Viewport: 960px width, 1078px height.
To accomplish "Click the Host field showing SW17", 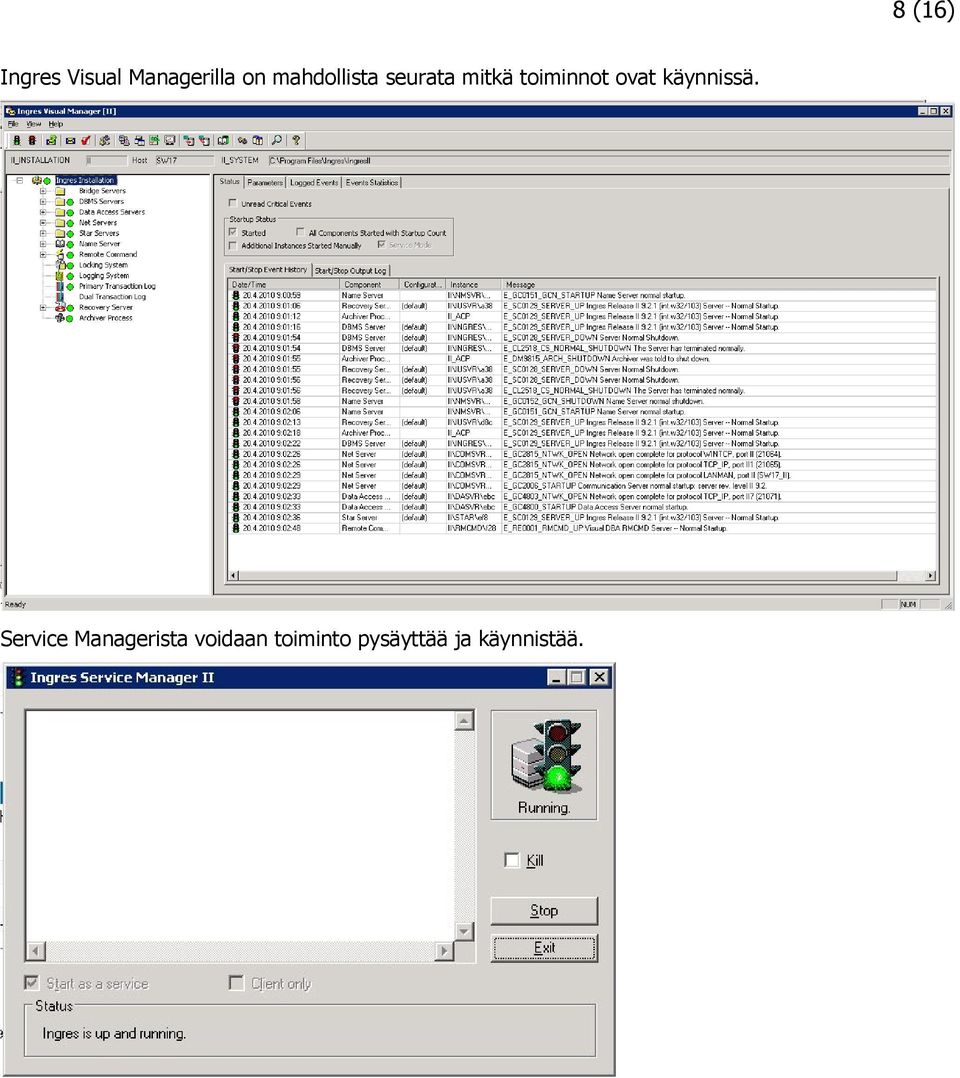I will (x=183, y=161).
